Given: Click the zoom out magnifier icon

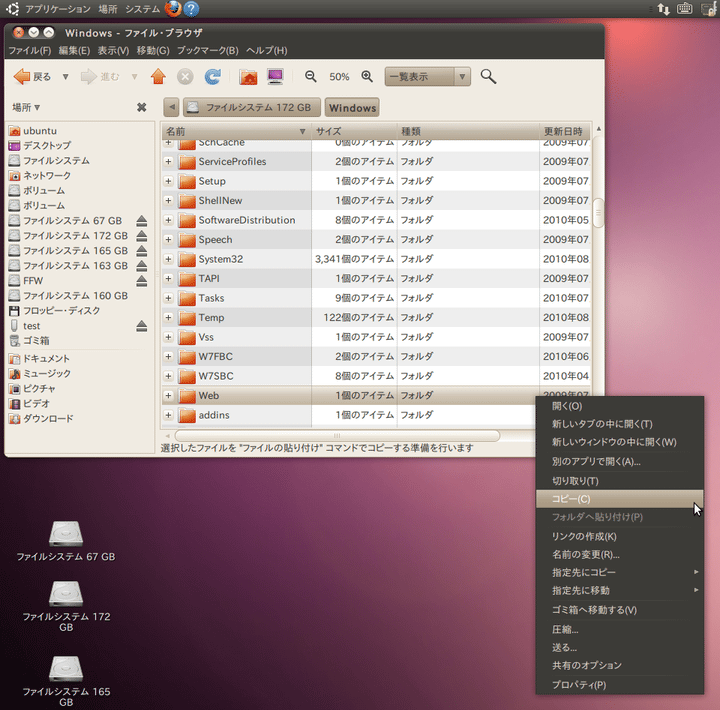Looking at the screenshot, I should (311, 77).
